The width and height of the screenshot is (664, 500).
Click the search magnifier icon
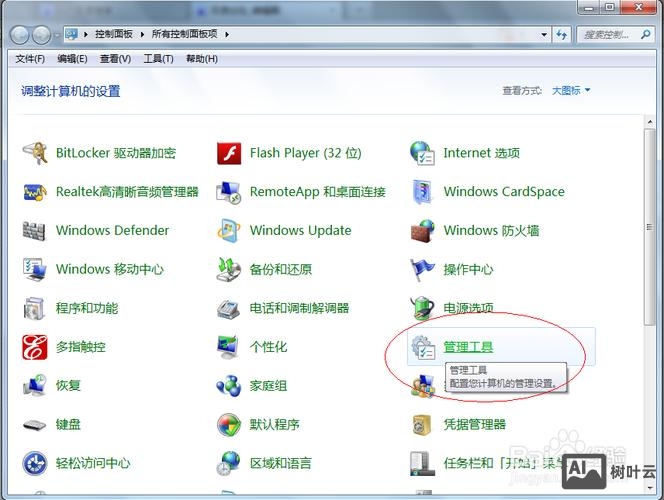646,34
